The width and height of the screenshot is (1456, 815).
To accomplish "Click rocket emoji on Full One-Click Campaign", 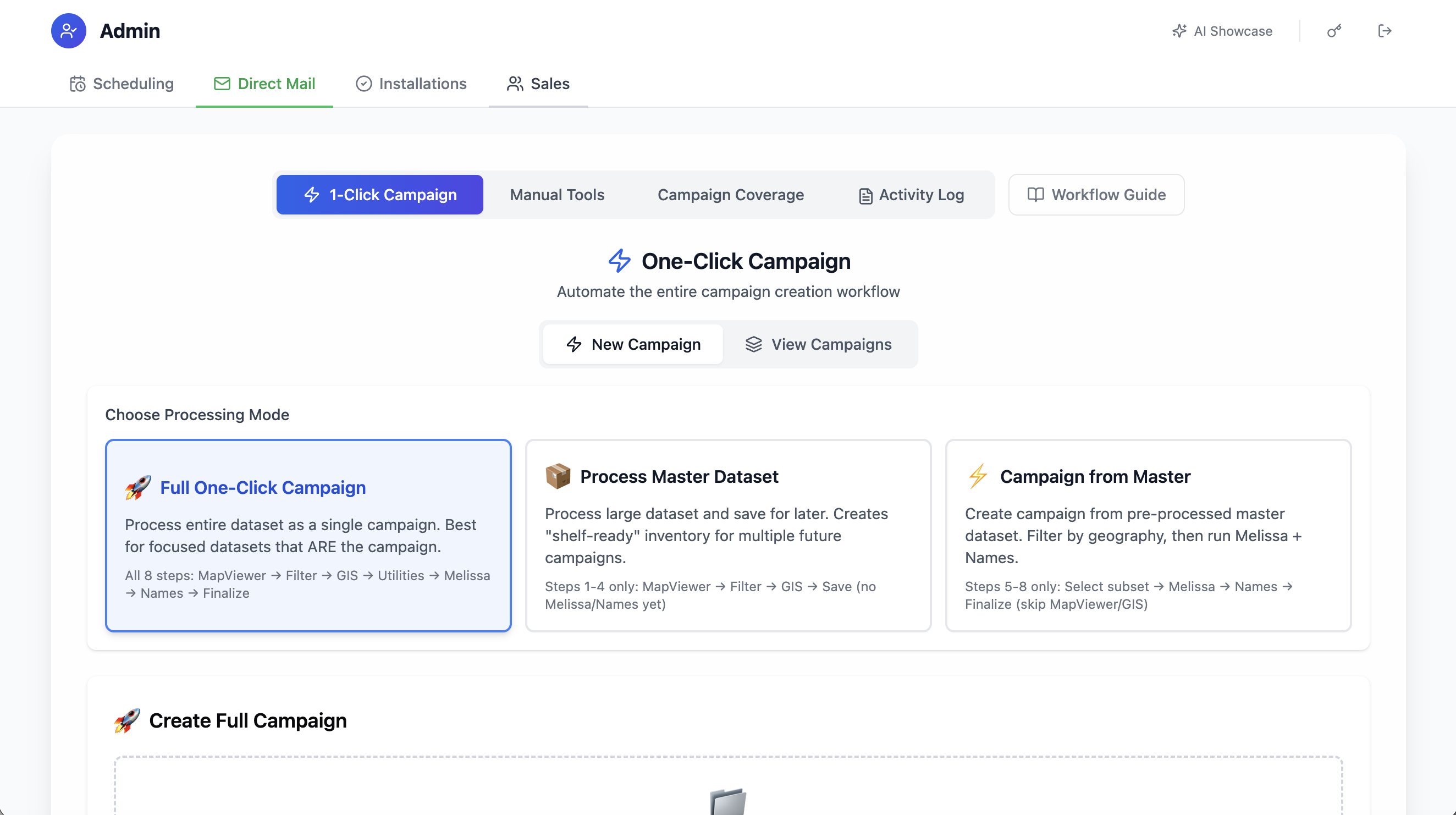I will tap(138, 487).
